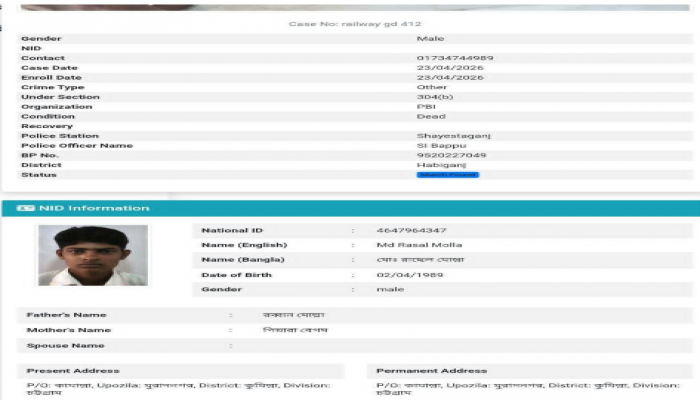Click the BP No. value

click(x=451, y=155)
